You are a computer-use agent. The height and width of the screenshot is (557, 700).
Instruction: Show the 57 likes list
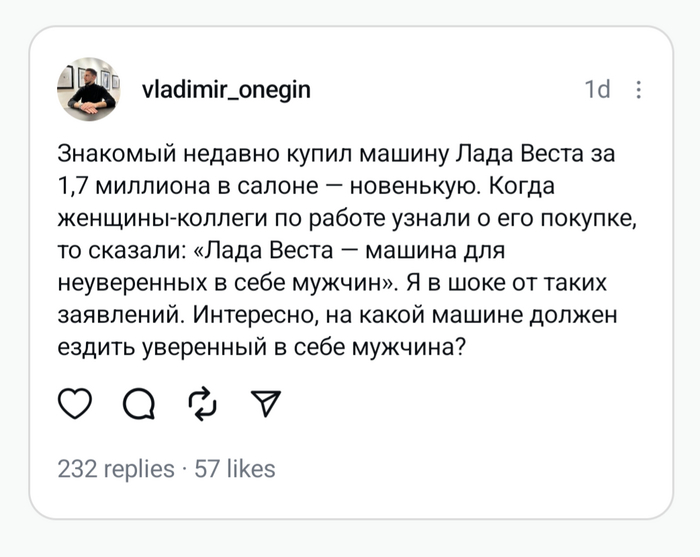[x=235, y=468]
